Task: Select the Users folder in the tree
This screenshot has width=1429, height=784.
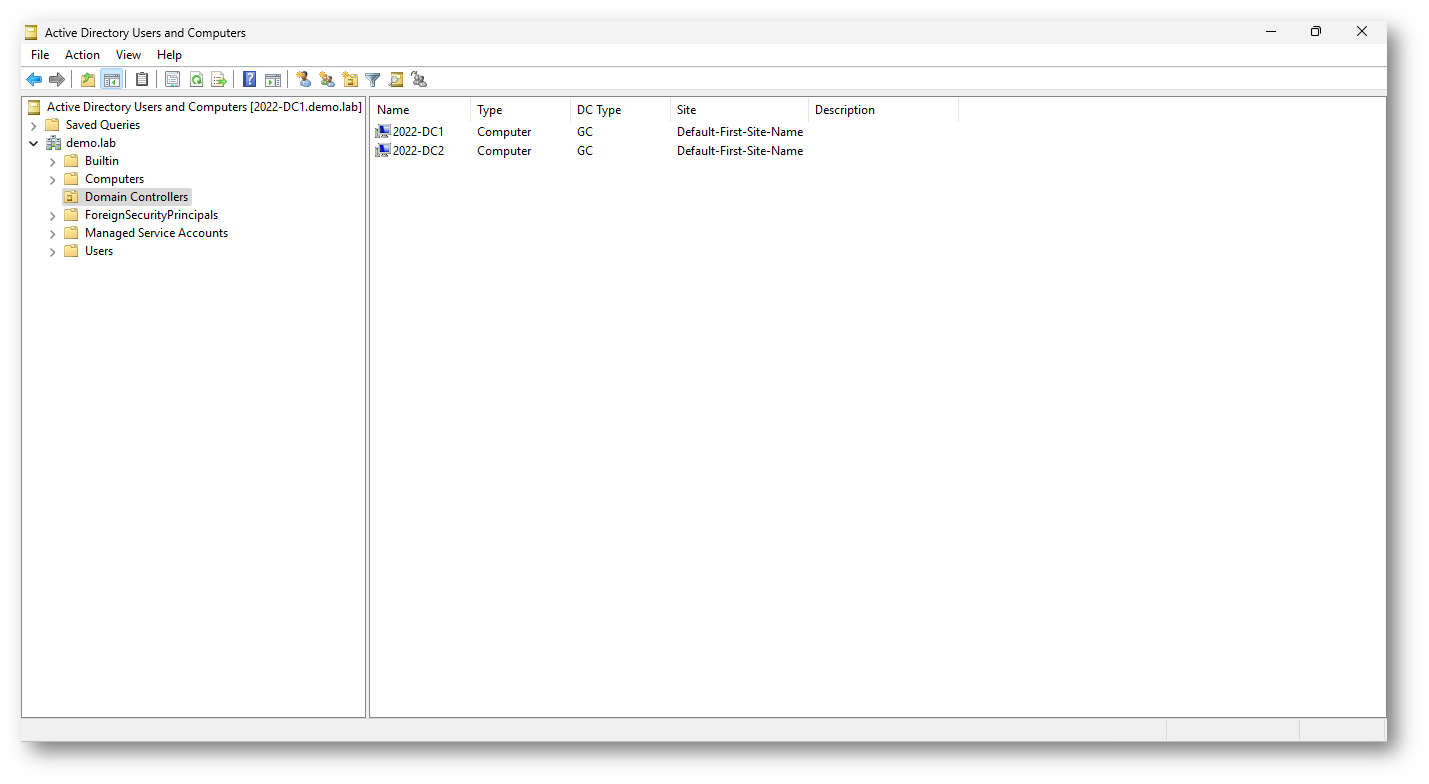Action: [99, 251]
